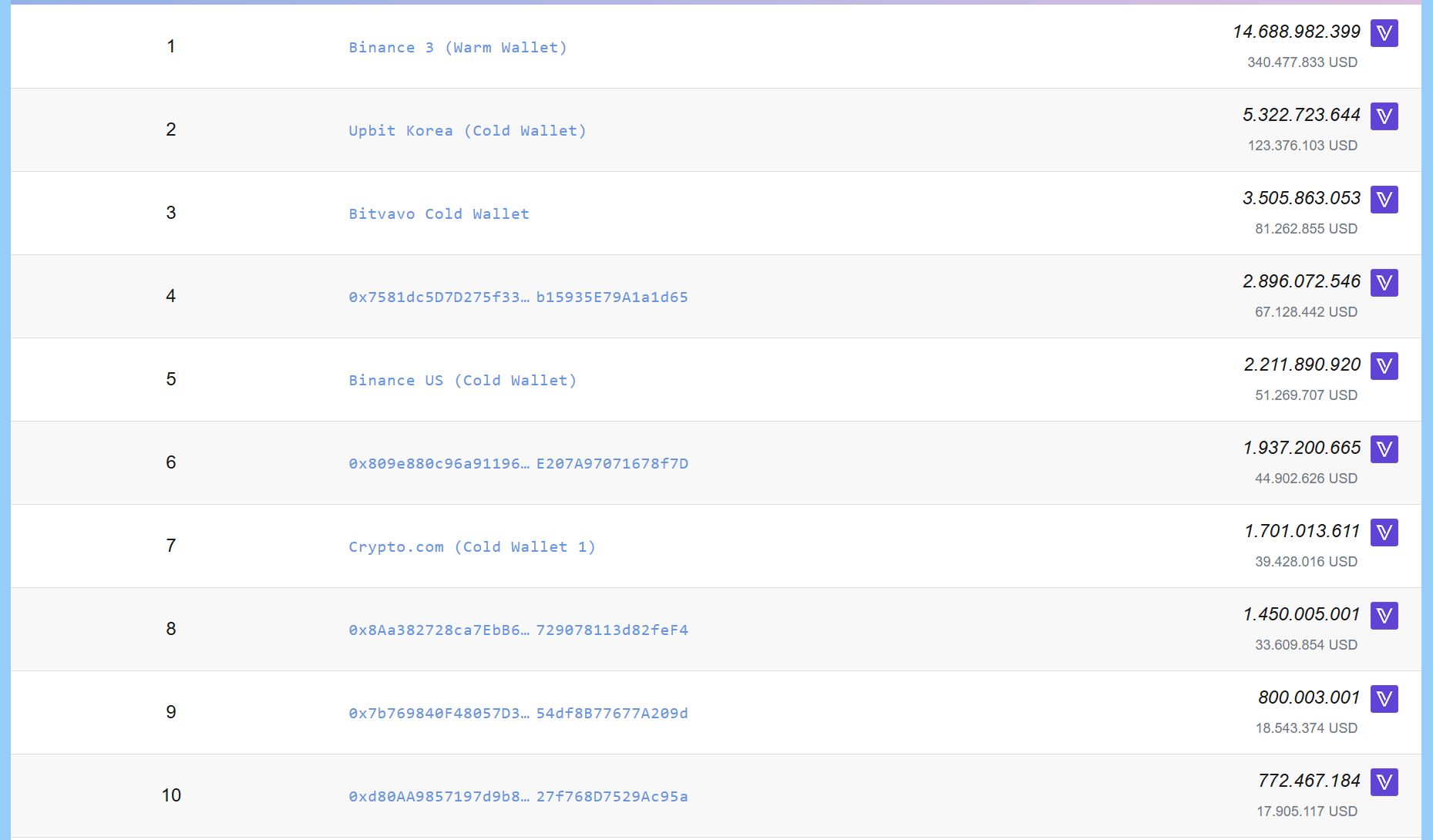Click rank number 7 of Crypto.com row

(171, 546)
